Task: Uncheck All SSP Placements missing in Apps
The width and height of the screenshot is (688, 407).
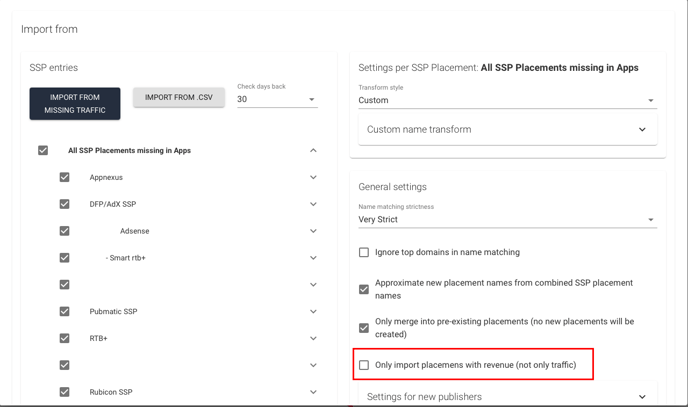Action: pyautogui.click(x=43, y=150)
